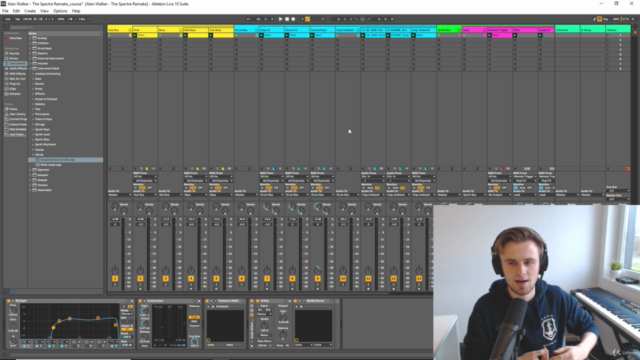Launch the first scene on Master track
640x360 pixels.
[608, 36]
